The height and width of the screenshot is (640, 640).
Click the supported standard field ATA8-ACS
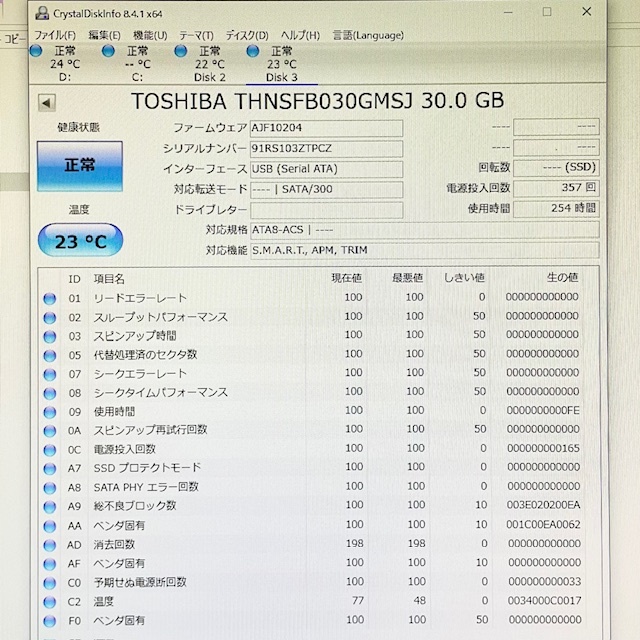coord(424,230)
